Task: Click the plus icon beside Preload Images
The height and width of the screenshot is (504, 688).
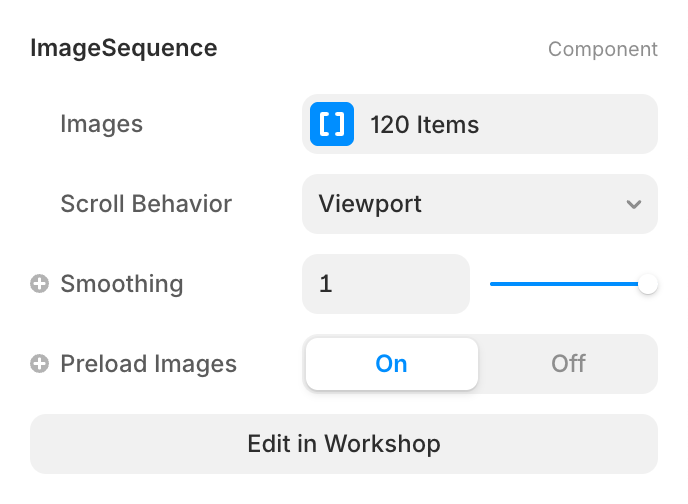Action: pos(40,364)
